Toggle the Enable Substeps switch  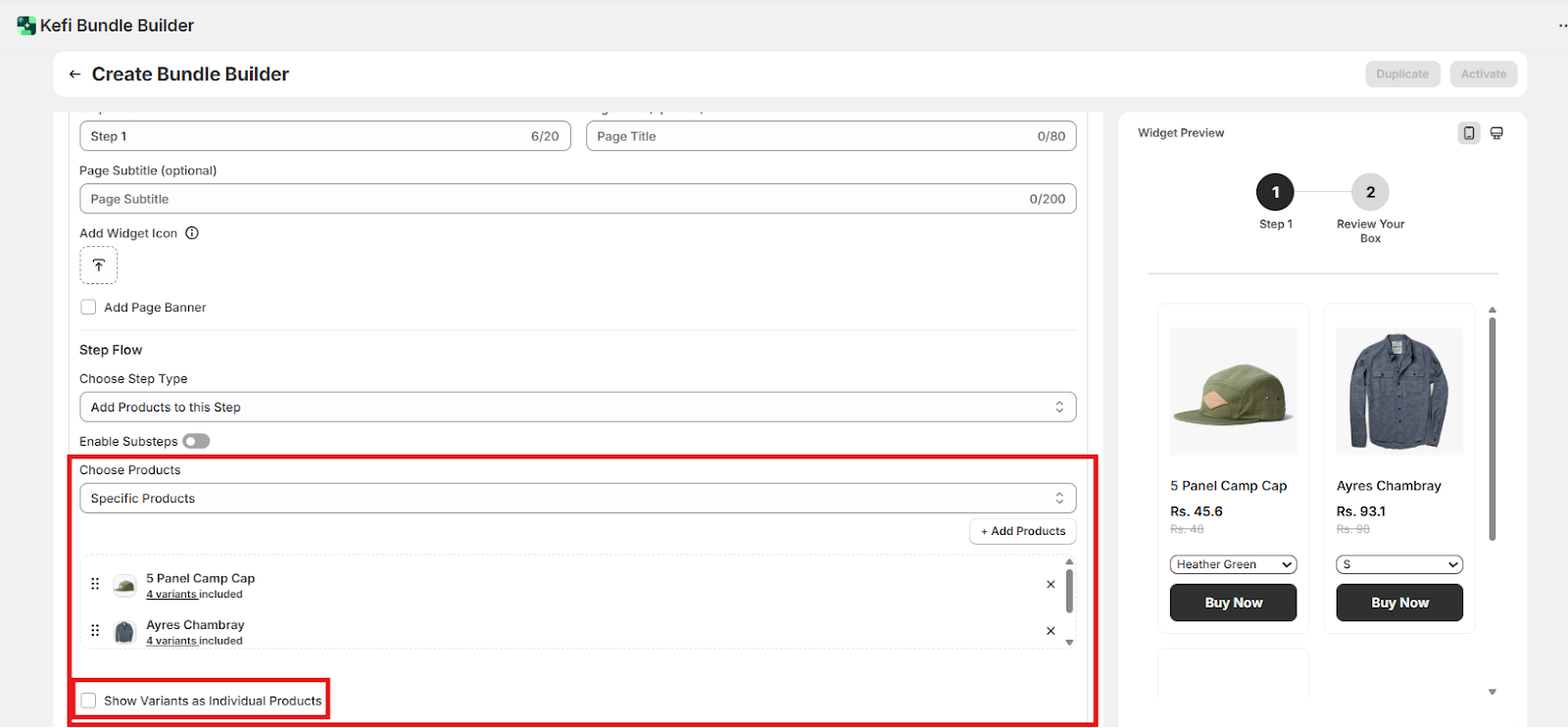click(x=196, y=442)
